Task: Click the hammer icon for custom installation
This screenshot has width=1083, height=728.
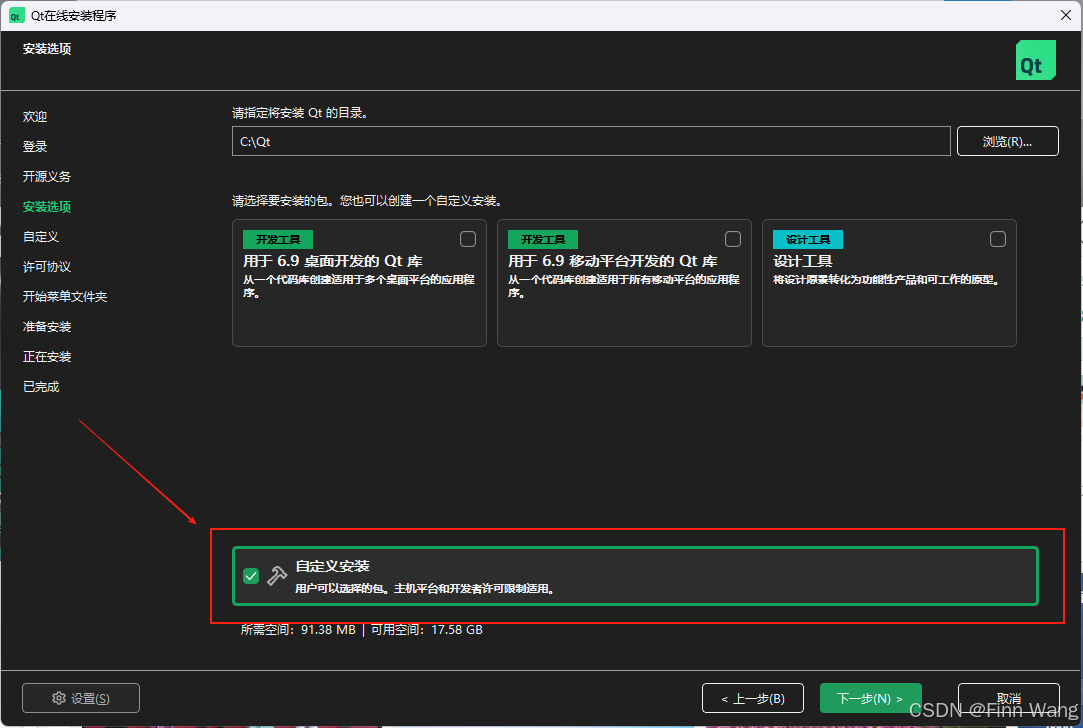Action: (277, 575)
